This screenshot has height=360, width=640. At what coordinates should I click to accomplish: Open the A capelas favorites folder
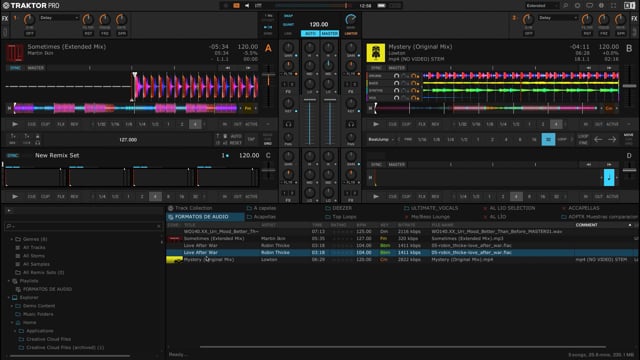[x=261, y=208]
